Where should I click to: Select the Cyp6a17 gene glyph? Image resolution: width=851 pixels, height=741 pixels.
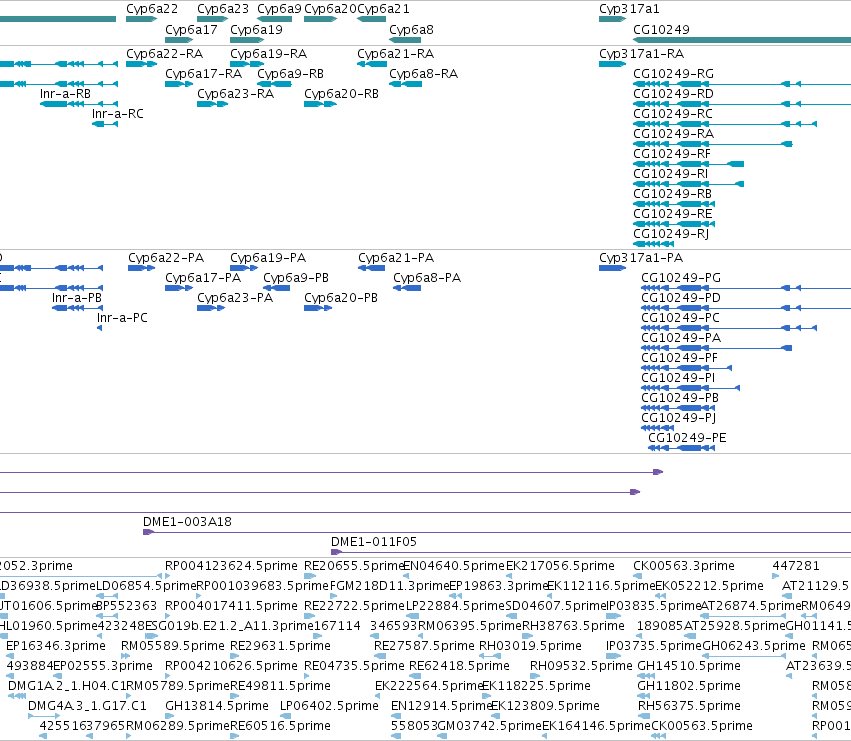click(179, 40)
